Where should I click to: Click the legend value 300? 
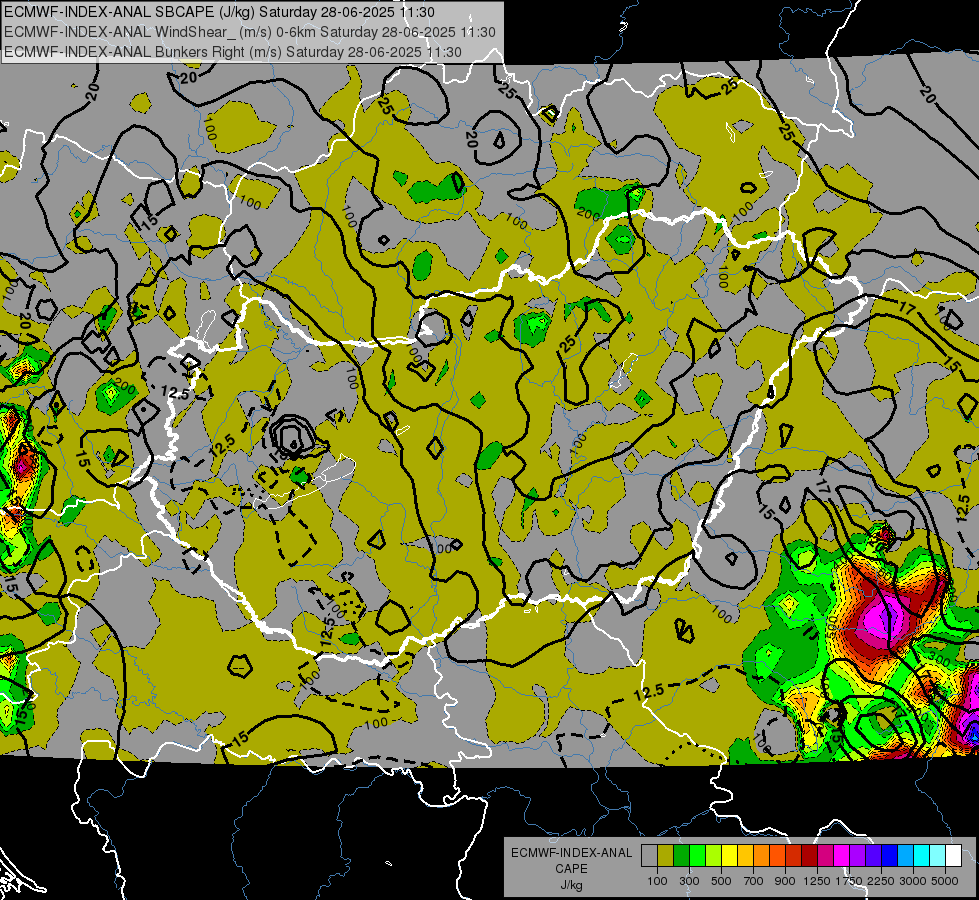pyautogui.click(x=689, y=881)
